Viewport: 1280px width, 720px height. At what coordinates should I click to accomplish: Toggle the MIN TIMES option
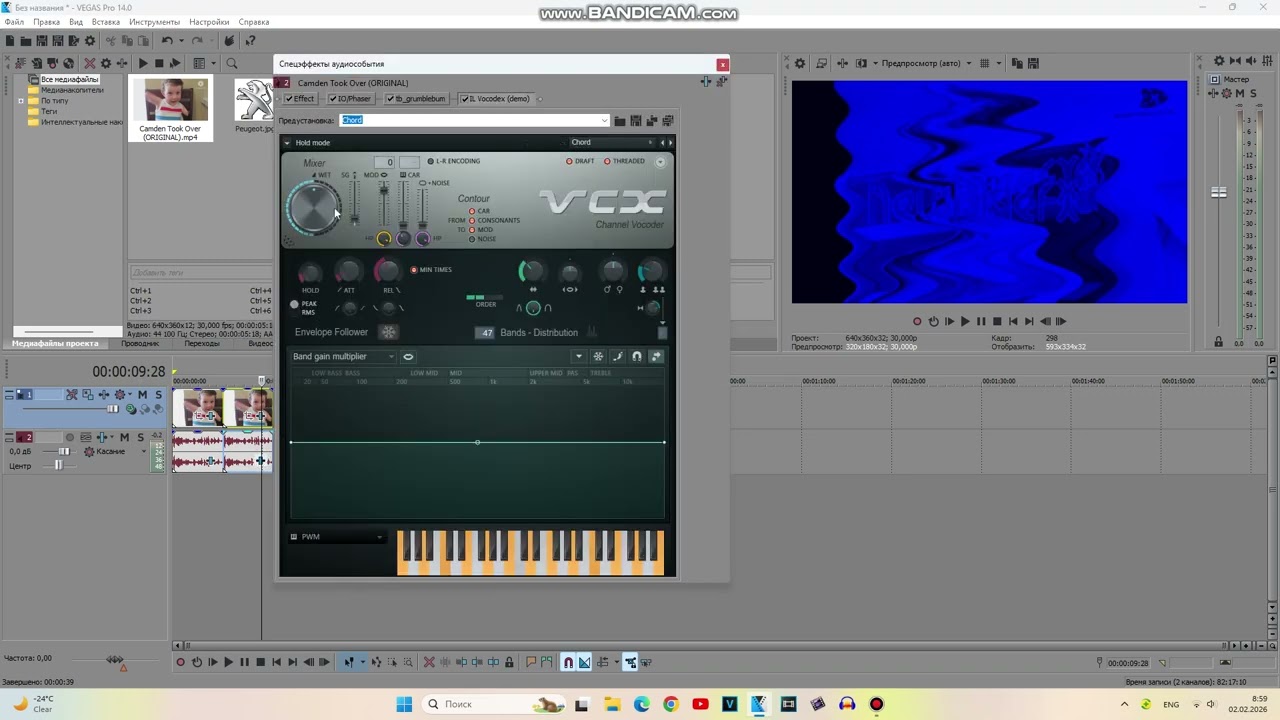[x=431, y=270]
